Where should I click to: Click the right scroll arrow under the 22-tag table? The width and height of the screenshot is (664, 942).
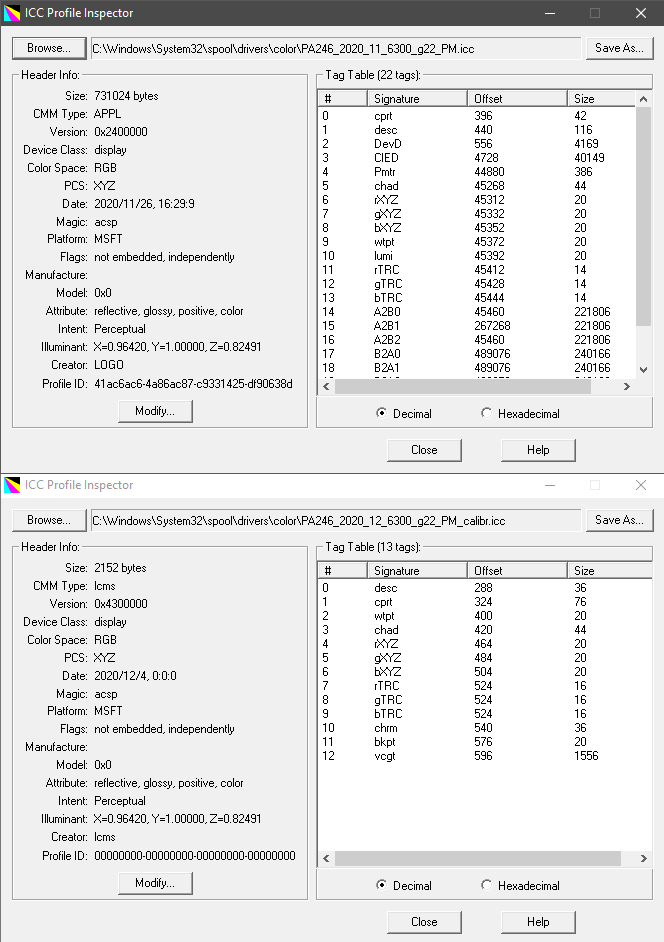[x=626, y=386]
